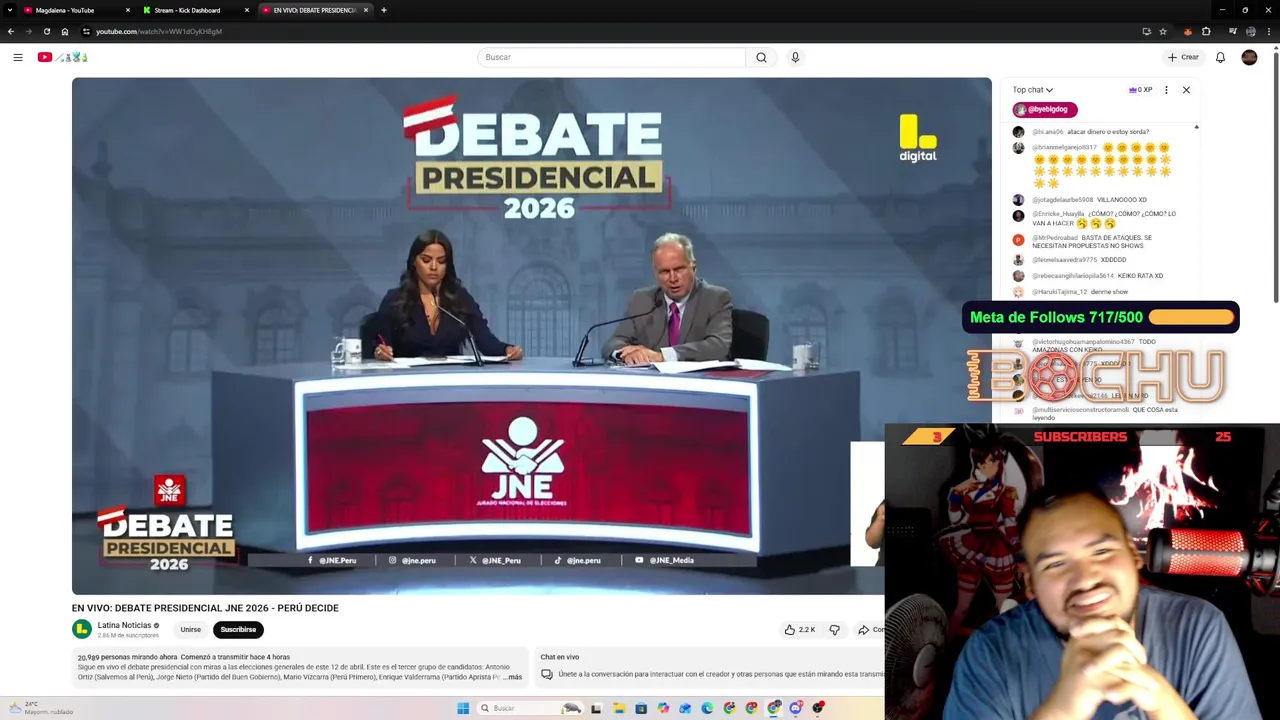This screenshot has height=720, width=1280.
Task: Click chat user @hh.ana06
Action: (1048, 132)
